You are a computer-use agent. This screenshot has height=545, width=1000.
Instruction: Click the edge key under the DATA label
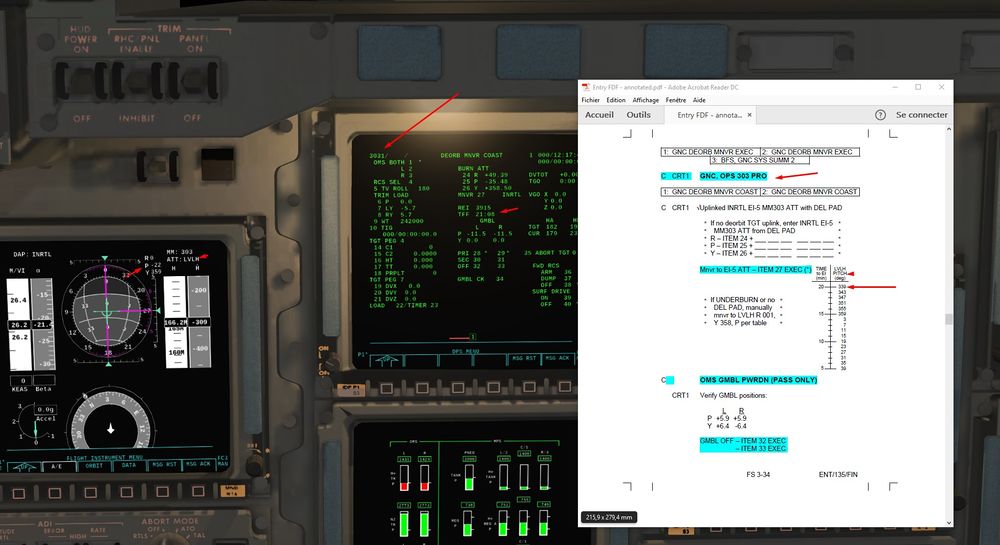126,492
